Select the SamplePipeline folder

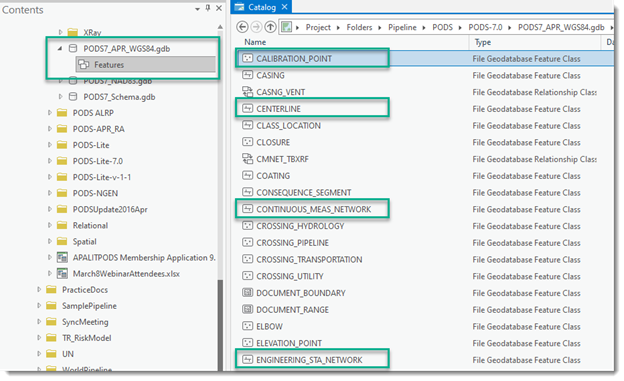pos(89,306)
